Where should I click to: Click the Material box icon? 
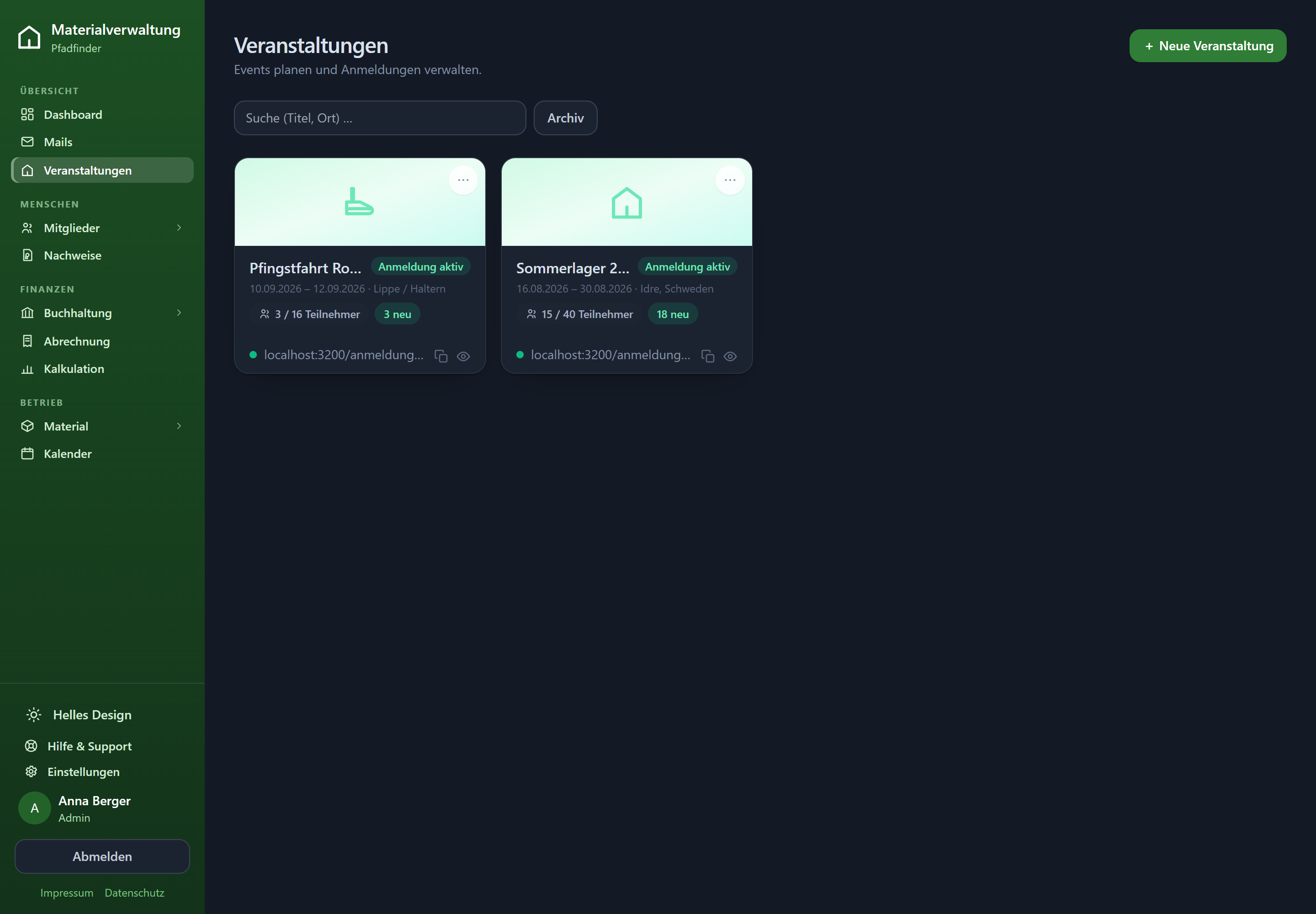pos(27,426)
